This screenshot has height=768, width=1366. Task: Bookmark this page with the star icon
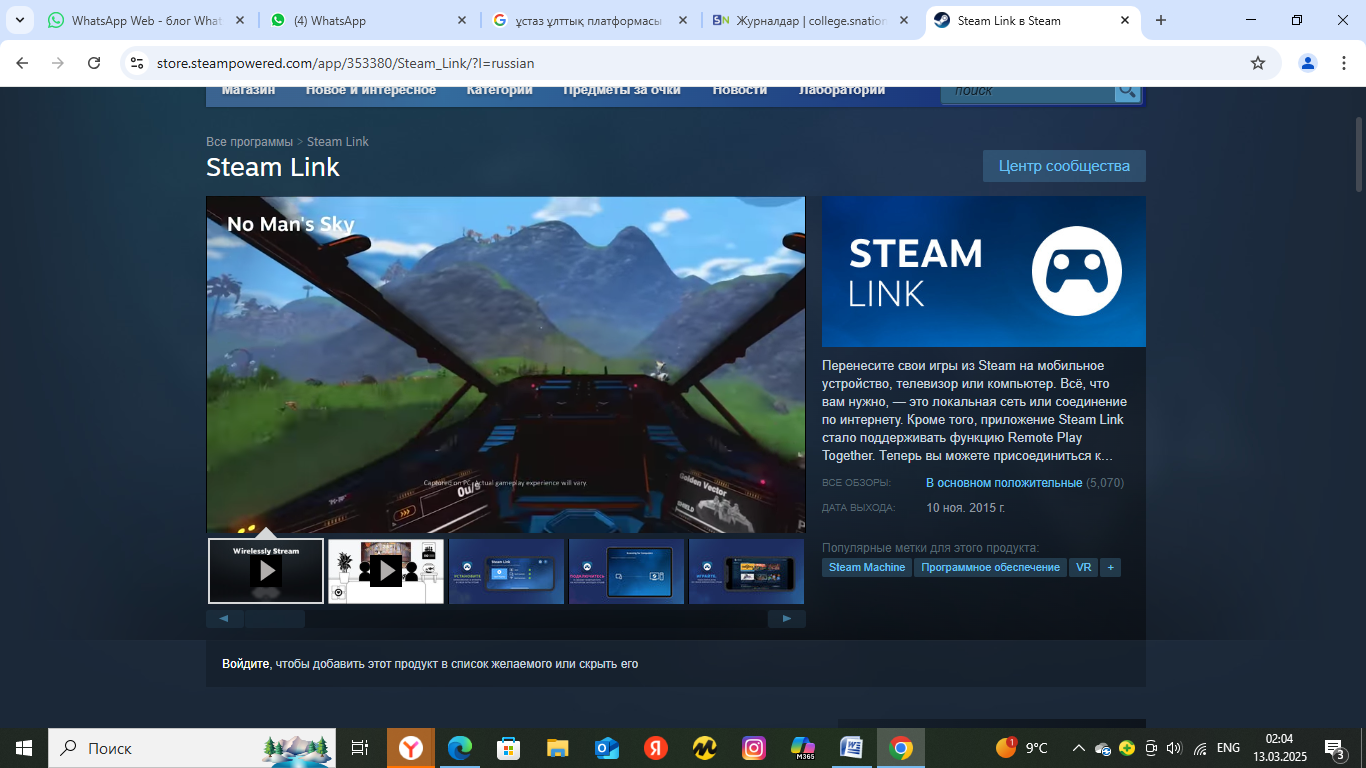pyautogui.click(x=1258, y=63)
